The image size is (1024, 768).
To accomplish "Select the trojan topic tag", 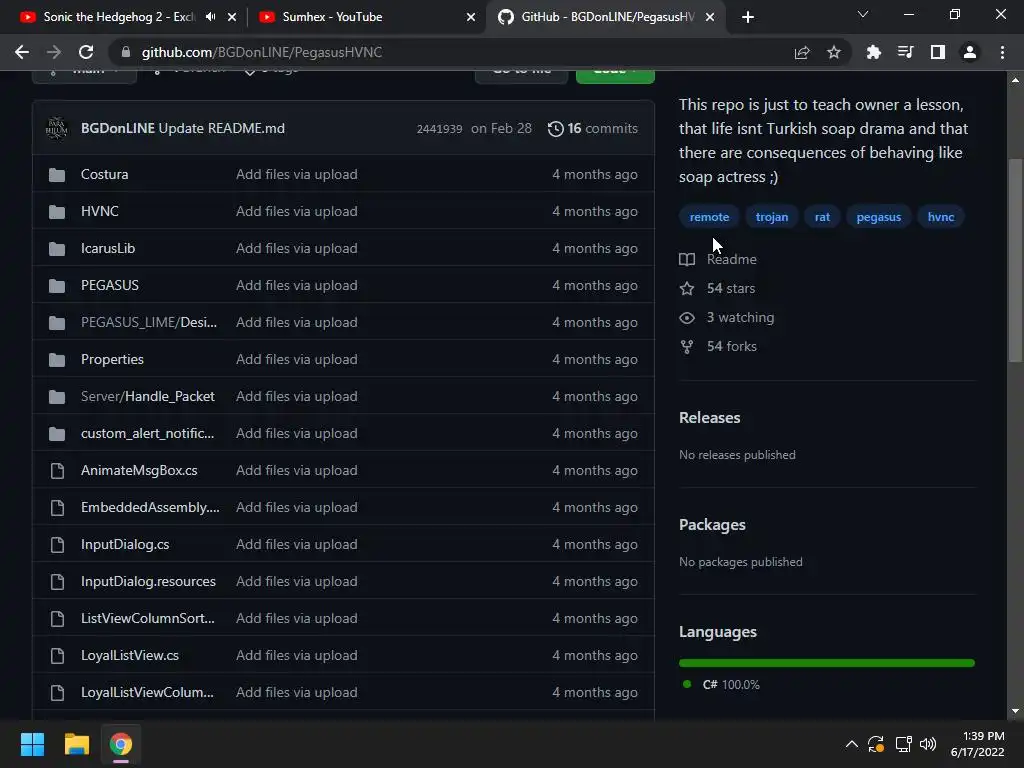I will click(772, 217).
